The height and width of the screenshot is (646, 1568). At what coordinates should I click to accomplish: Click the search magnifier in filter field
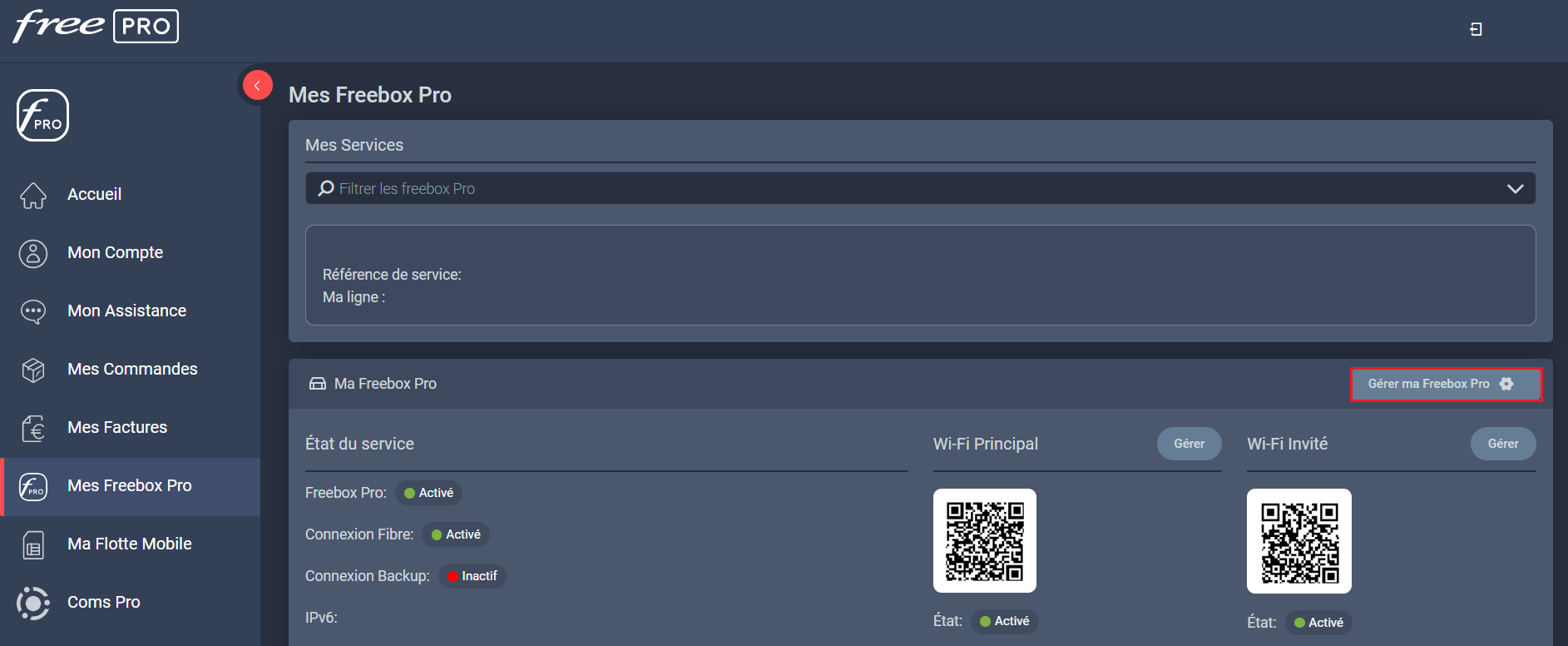tap(326, 189)
